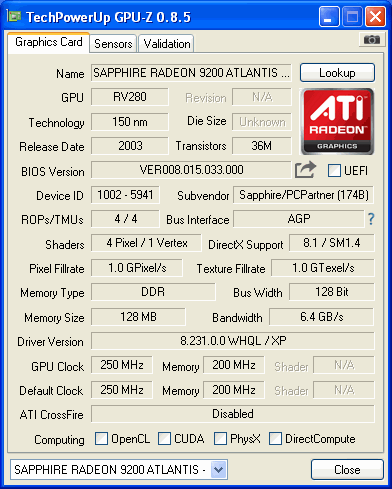Toggle the PhysX checkbox
This screenshot has width=392, height=489.
point(220,438)
